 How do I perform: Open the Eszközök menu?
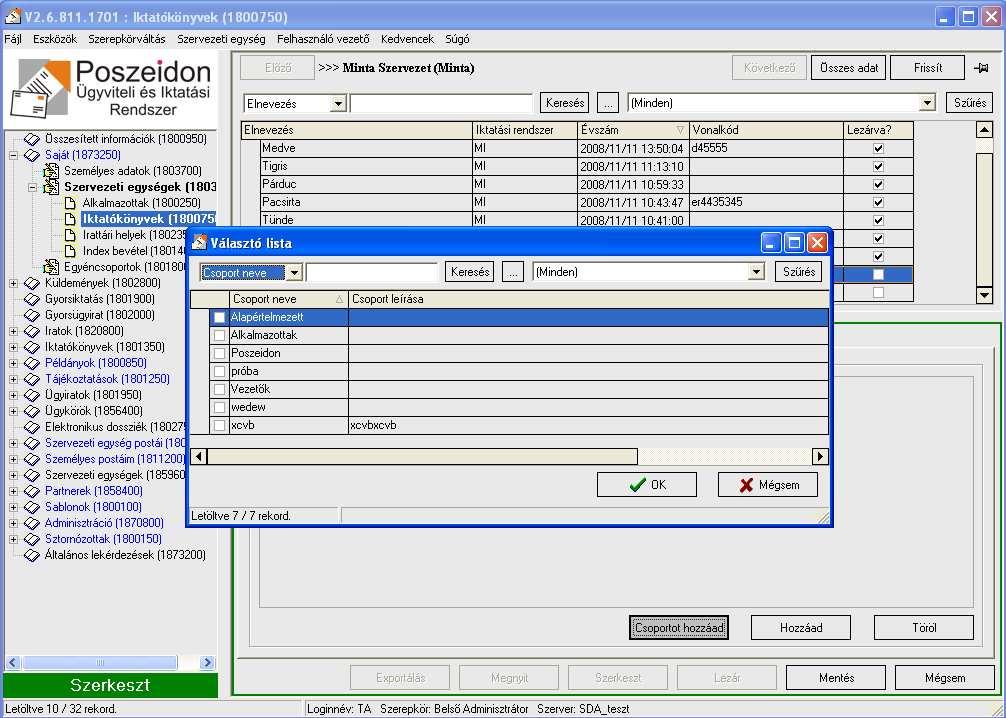click(x=55, y=39)
